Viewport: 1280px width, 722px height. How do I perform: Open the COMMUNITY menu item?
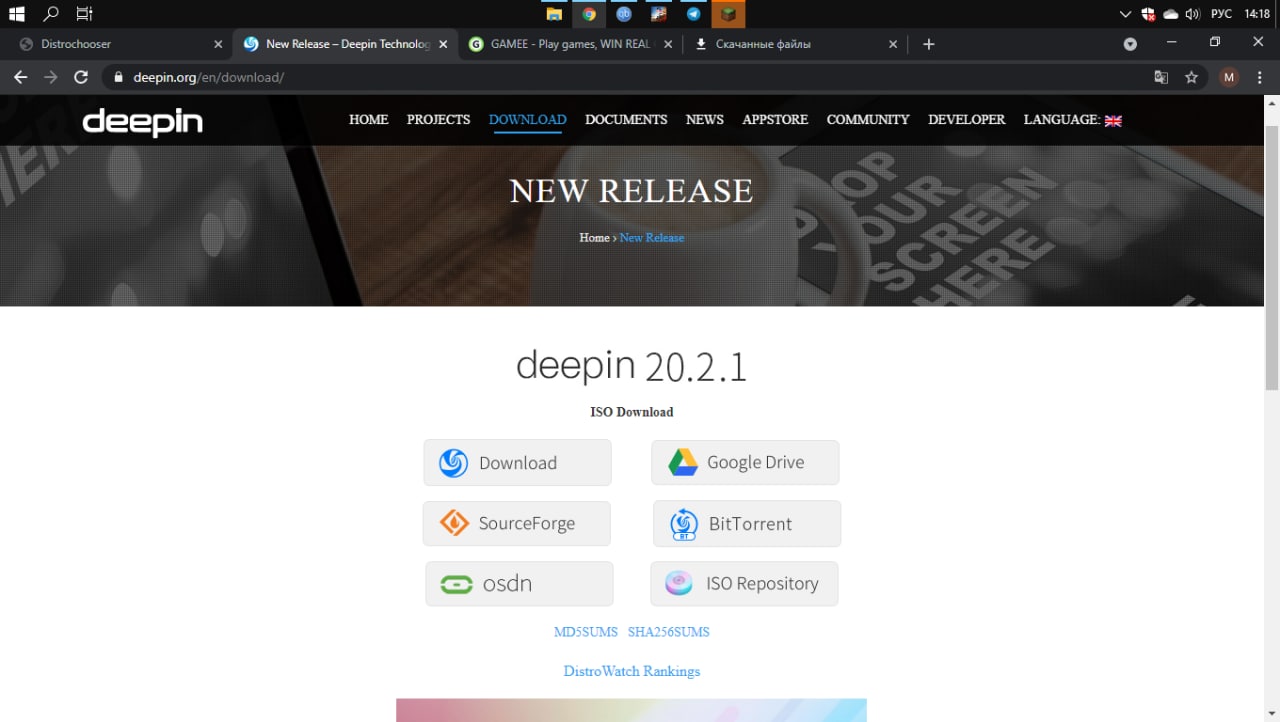coord(868,119)
